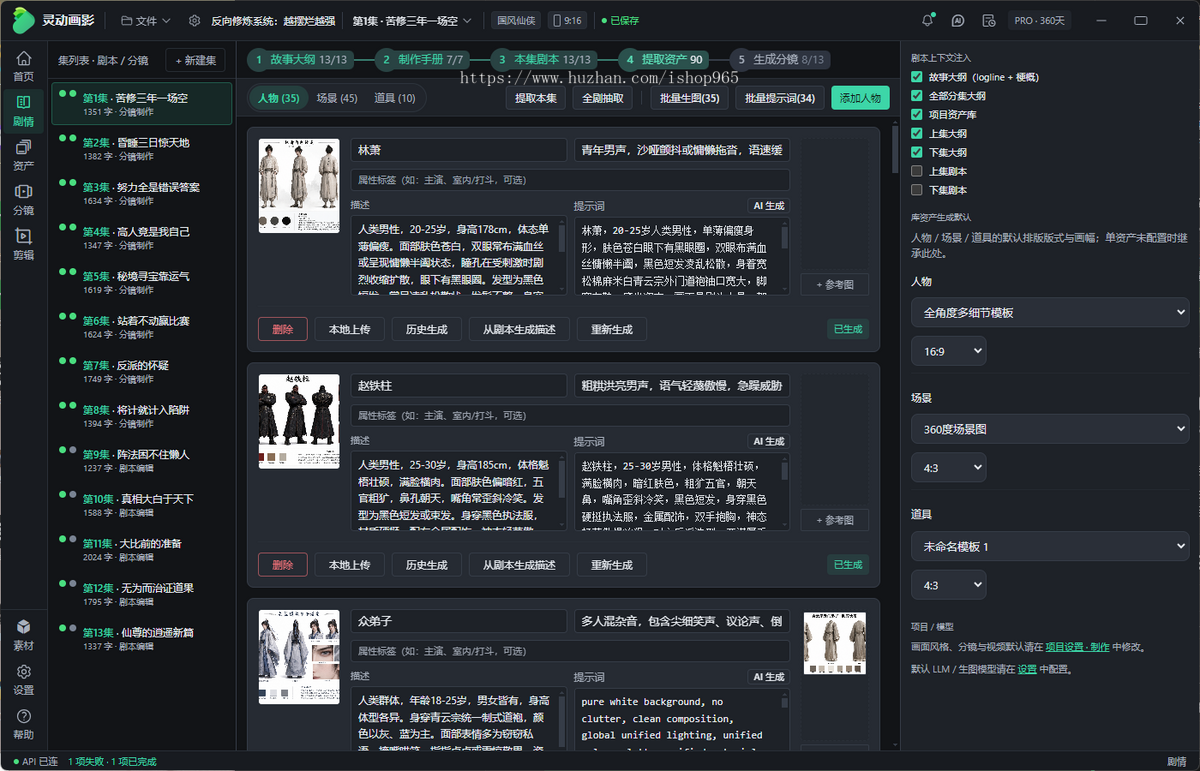This screenshot has width=1200, height=771.
Task: Click the 新建集 button
Action: [x=195, y=60]
